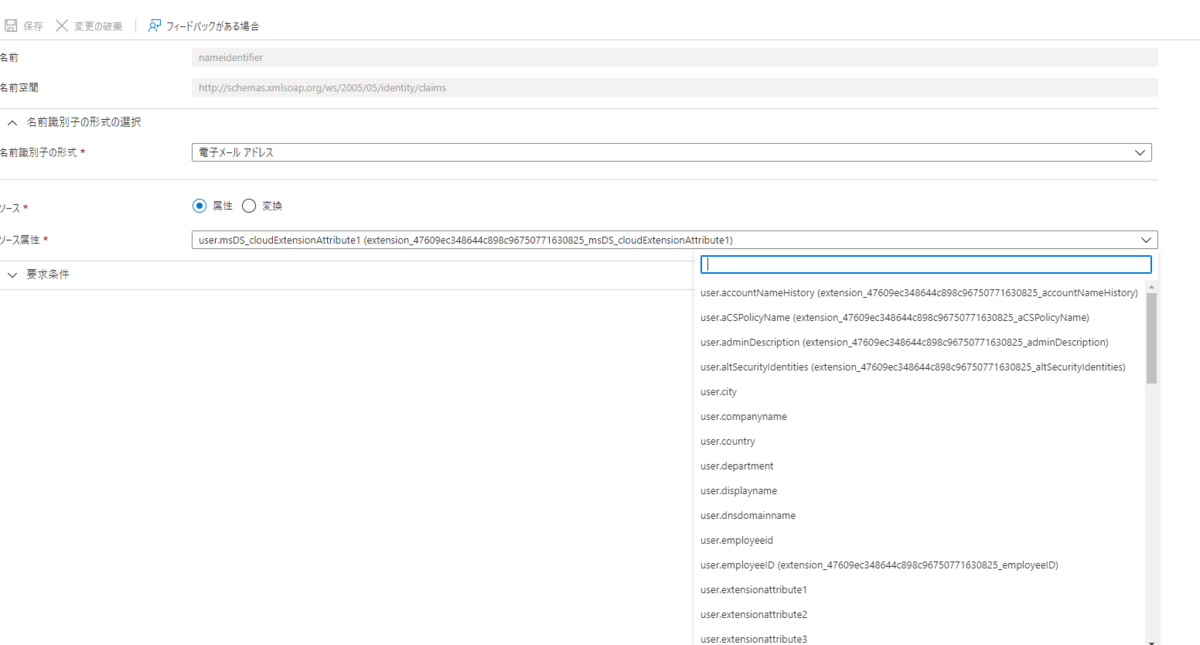Click the discard changes X icon
This screenshot has width=1200, height=645.
[62, 25]
